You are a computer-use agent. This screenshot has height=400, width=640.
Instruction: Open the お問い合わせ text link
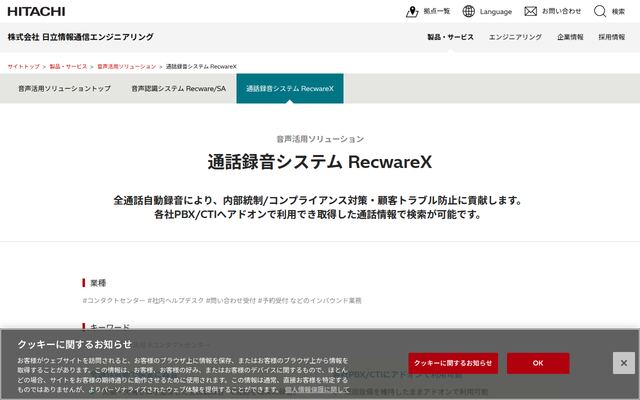(x=561, y=11)
